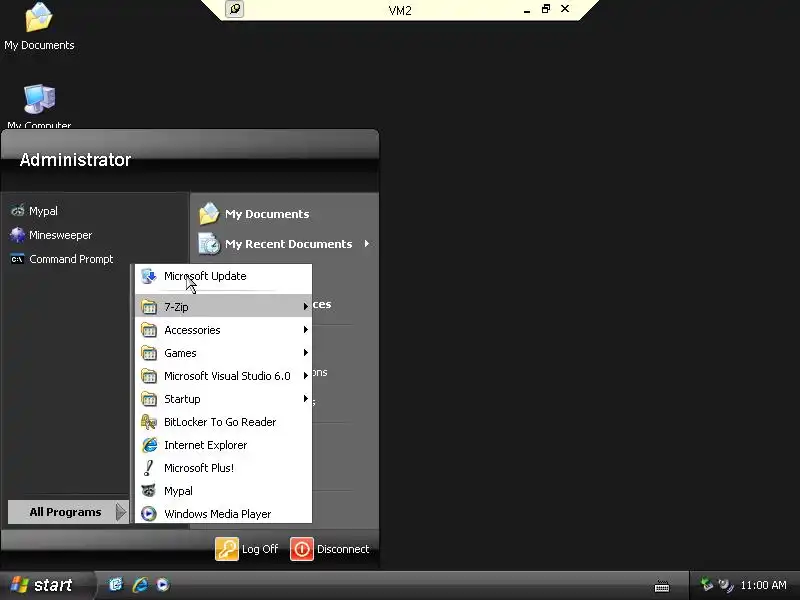Click the Log Off key icon
The height and width of the screenshot is (600, 800).
click(x=227, y=549)
